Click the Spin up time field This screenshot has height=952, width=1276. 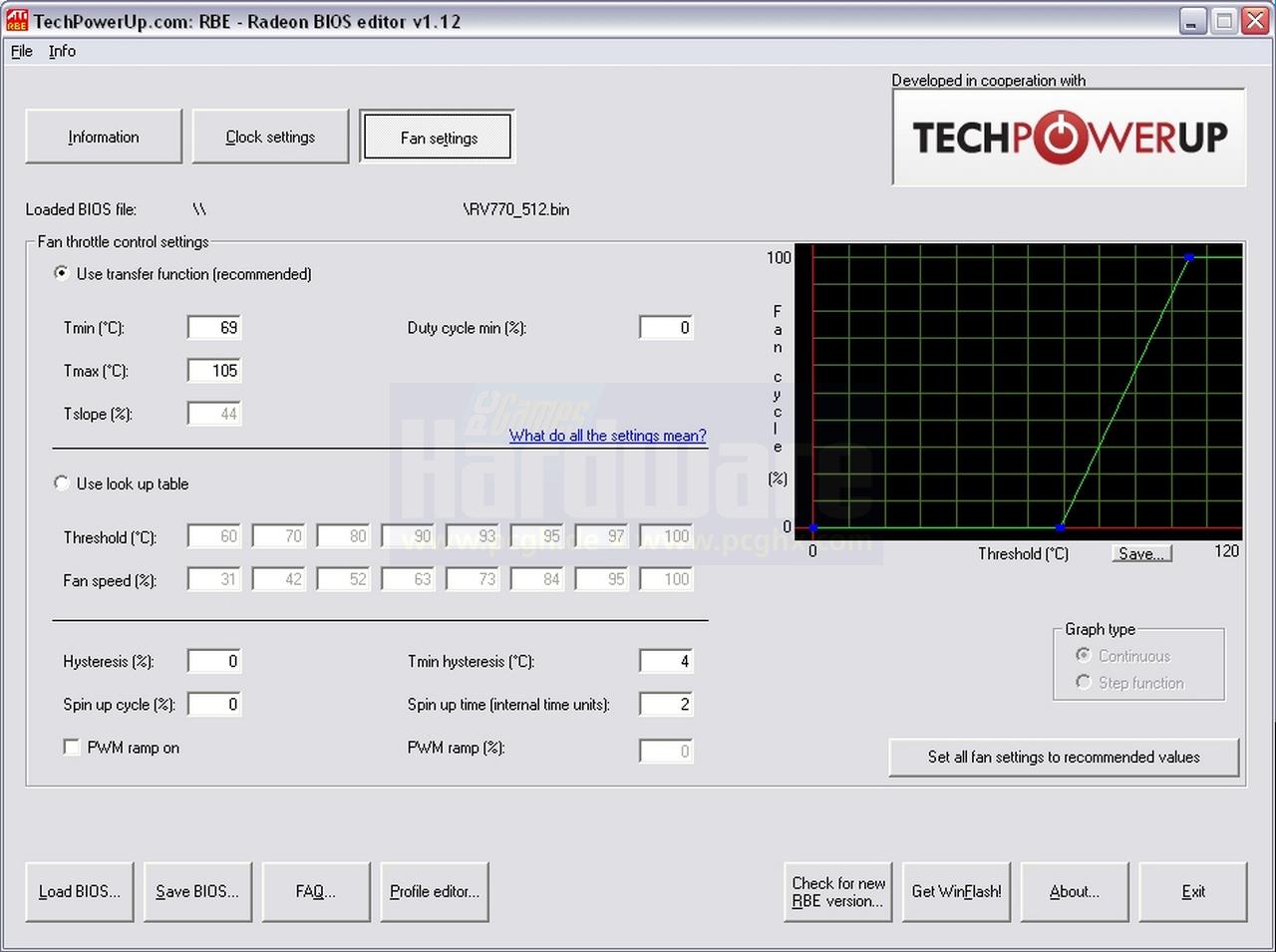coord(666,704)
